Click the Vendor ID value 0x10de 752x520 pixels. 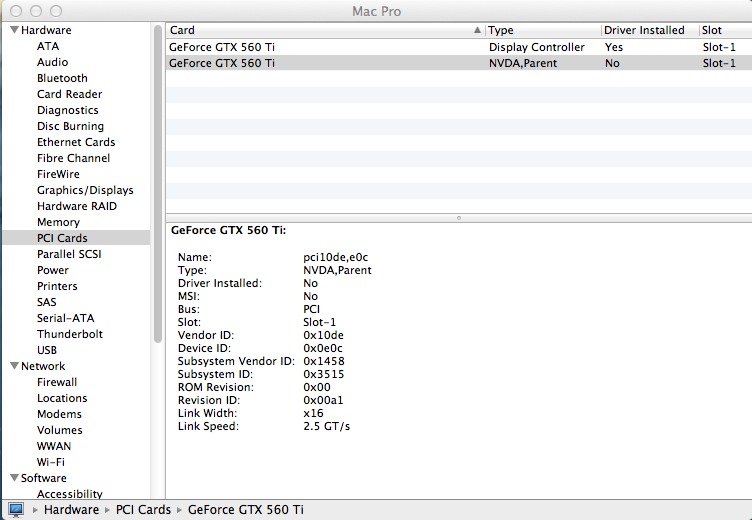point(323,335)
